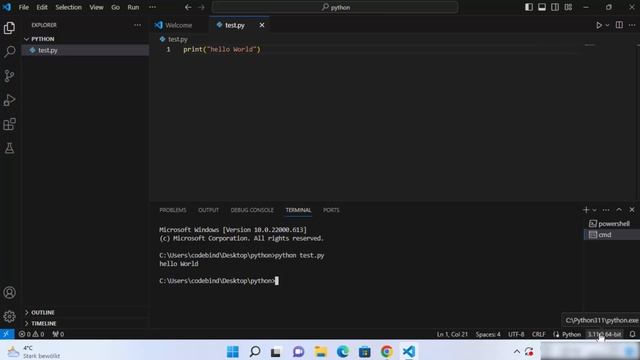
Task: Create a new terminal with plus icon
Action: point(586,210)
